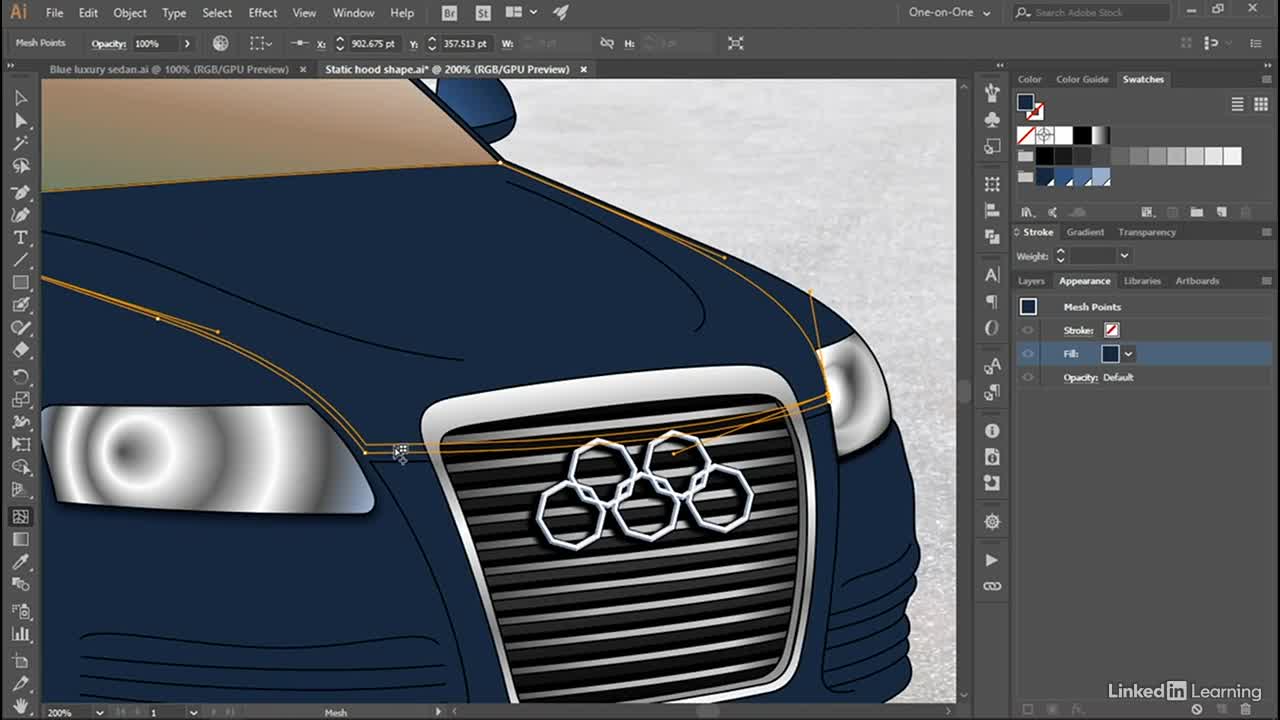Click the Stroke none swatch in Appearance
Viewport: 1280px width, 720px height.
tap(1111, 330)
